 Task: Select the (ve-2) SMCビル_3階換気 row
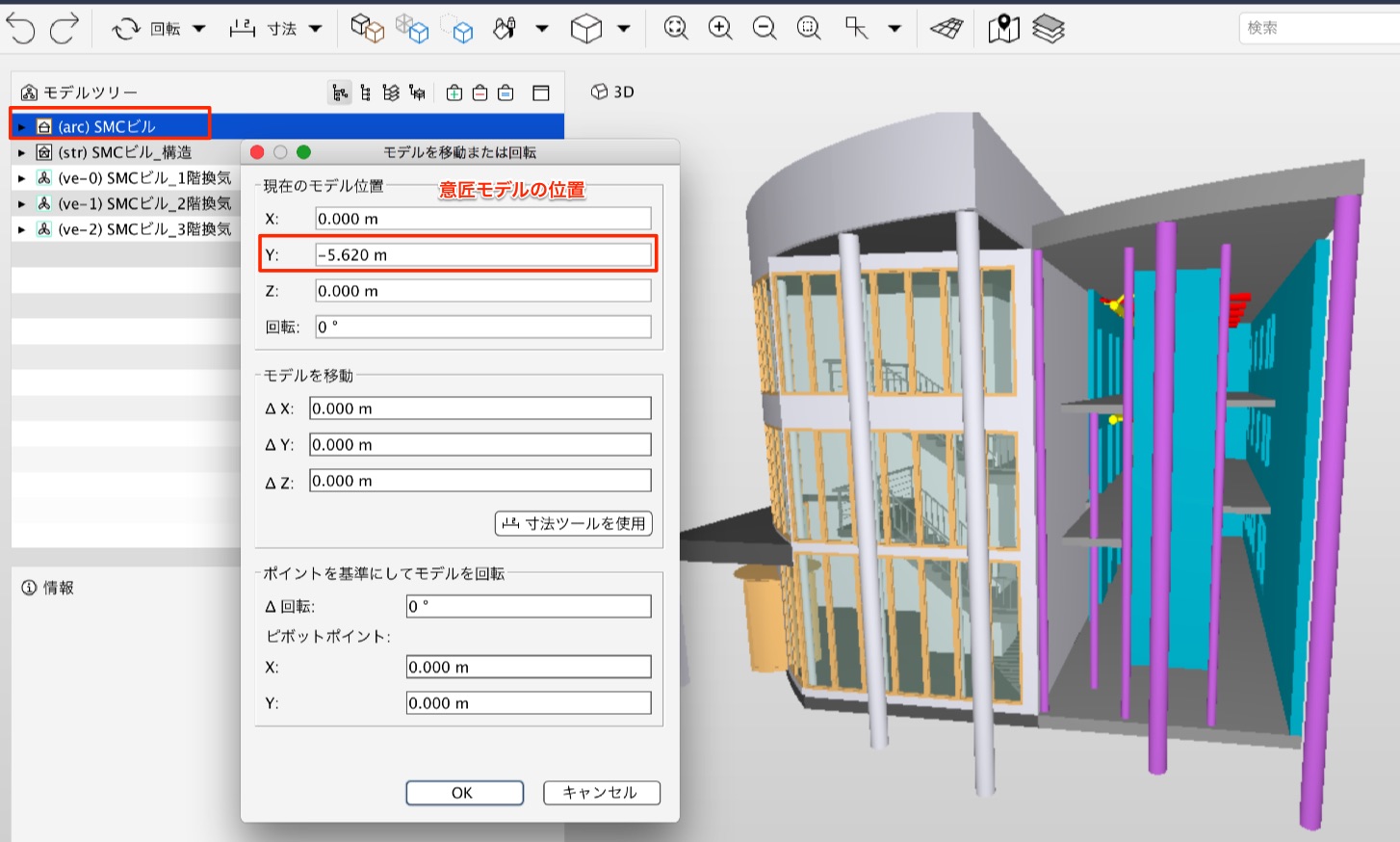tap(125, 229)
